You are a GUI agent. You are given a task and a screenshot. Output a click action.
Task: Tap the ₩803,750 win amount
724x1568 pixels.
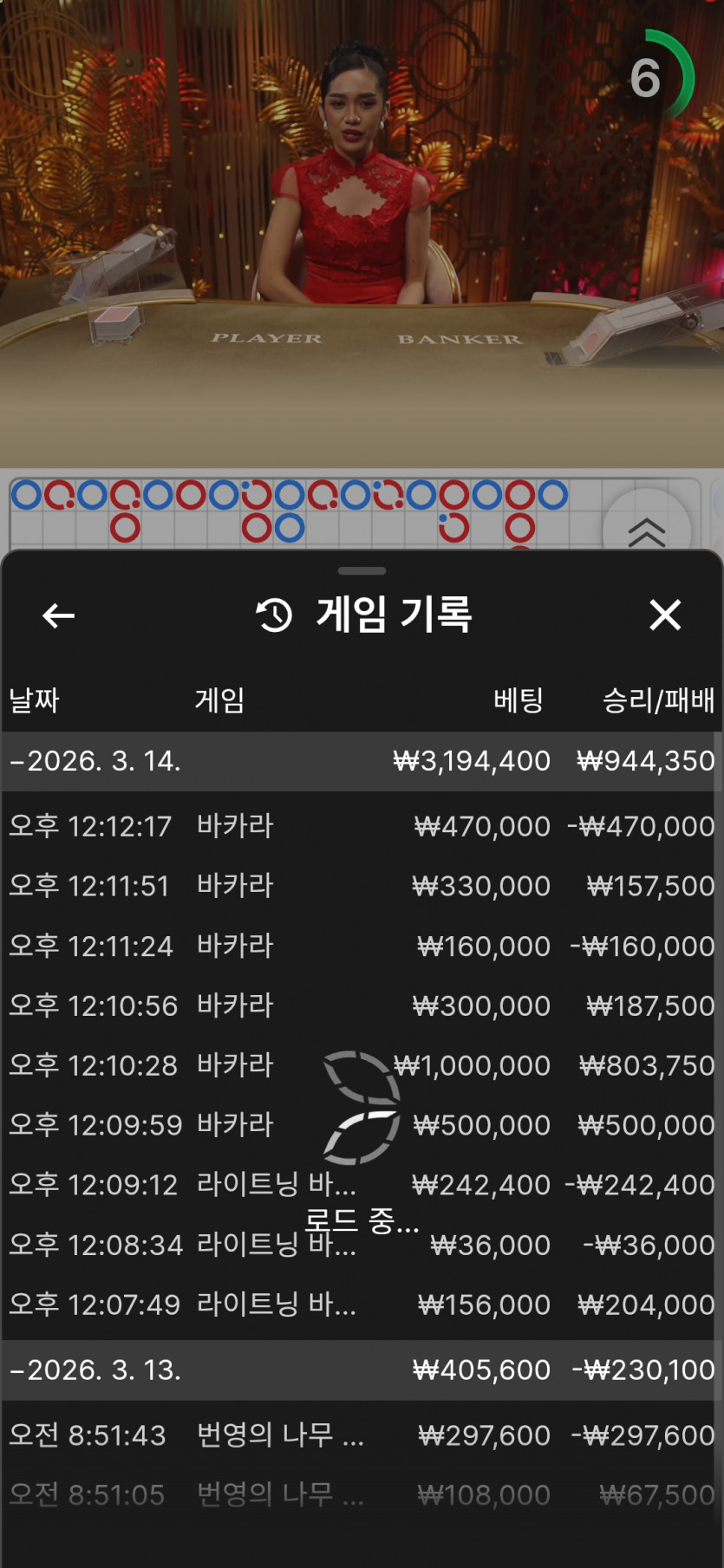(x=647, y=1065)
